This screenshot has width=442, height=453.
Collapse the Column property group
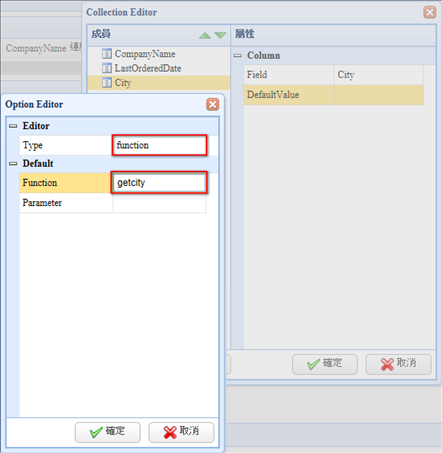tap(237, 56)
